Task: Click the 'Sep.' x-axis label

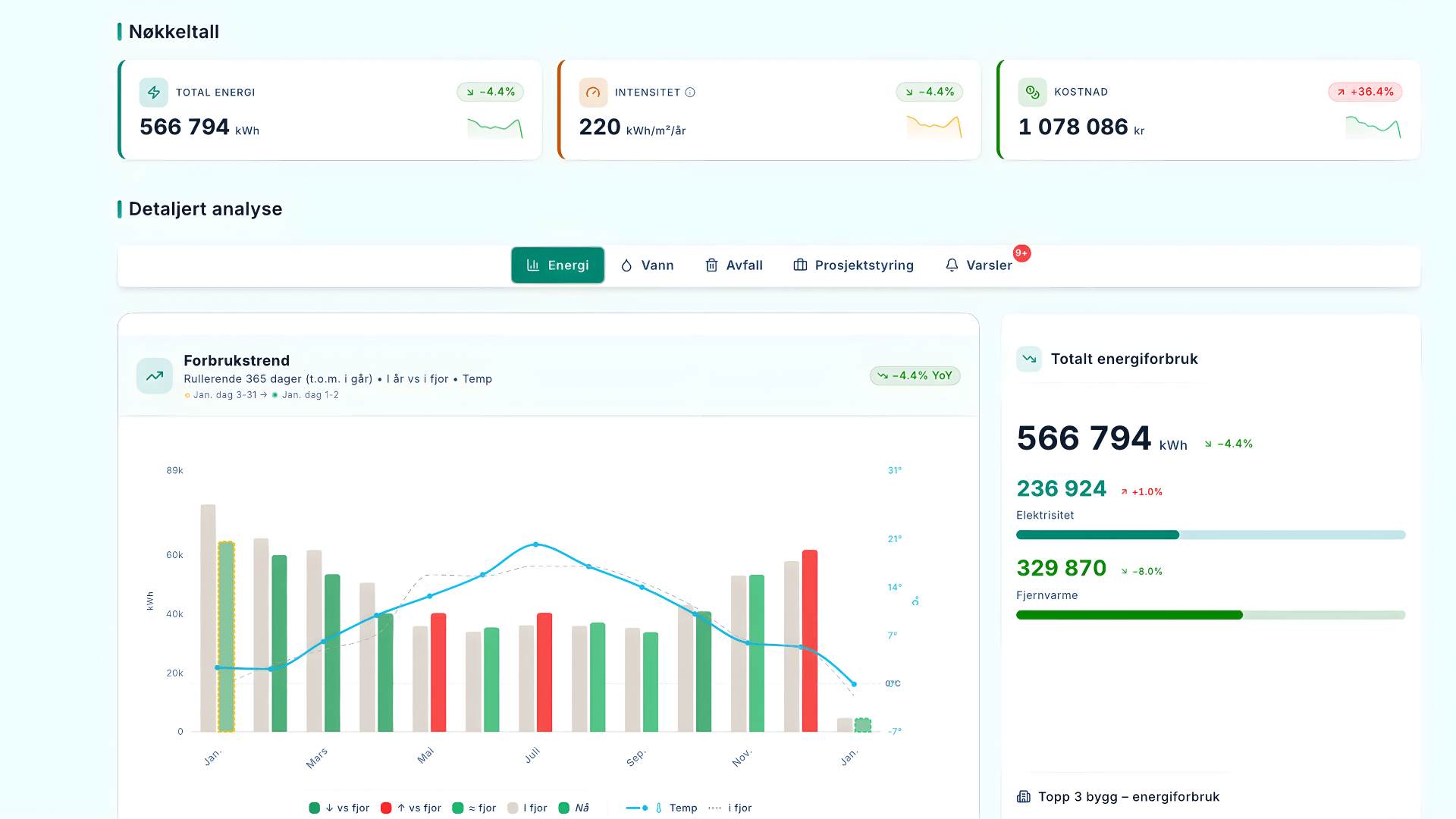Action: click(x=635, y=758)
